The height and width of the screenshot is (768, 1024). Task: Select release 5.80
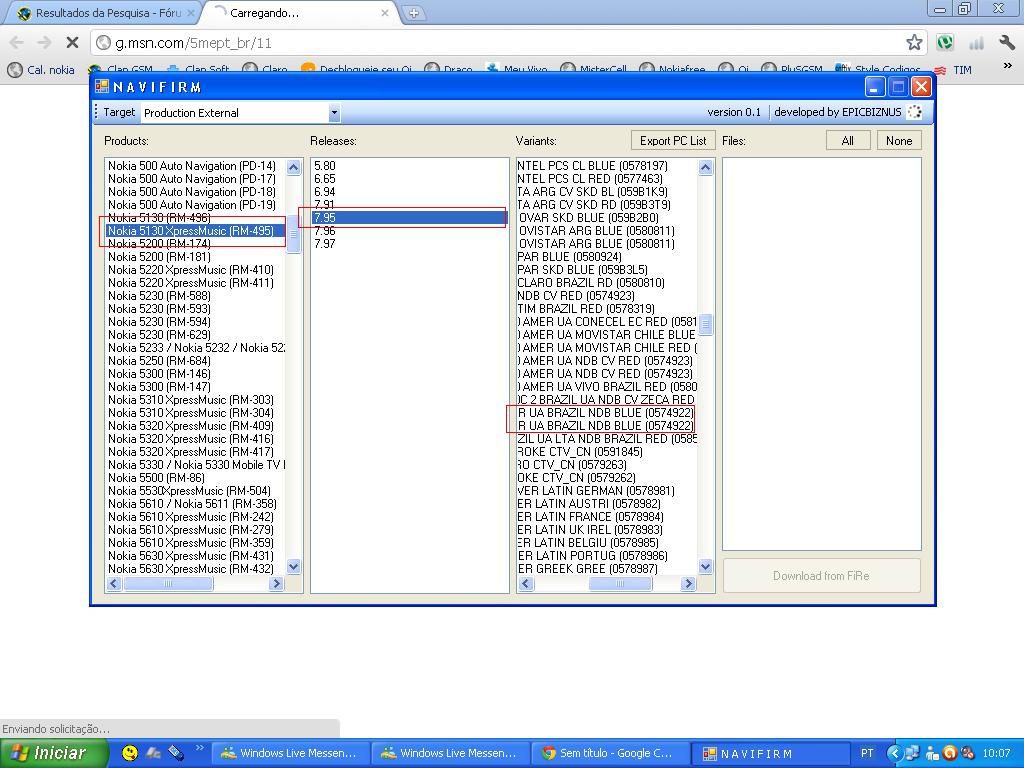click(409, 166)
